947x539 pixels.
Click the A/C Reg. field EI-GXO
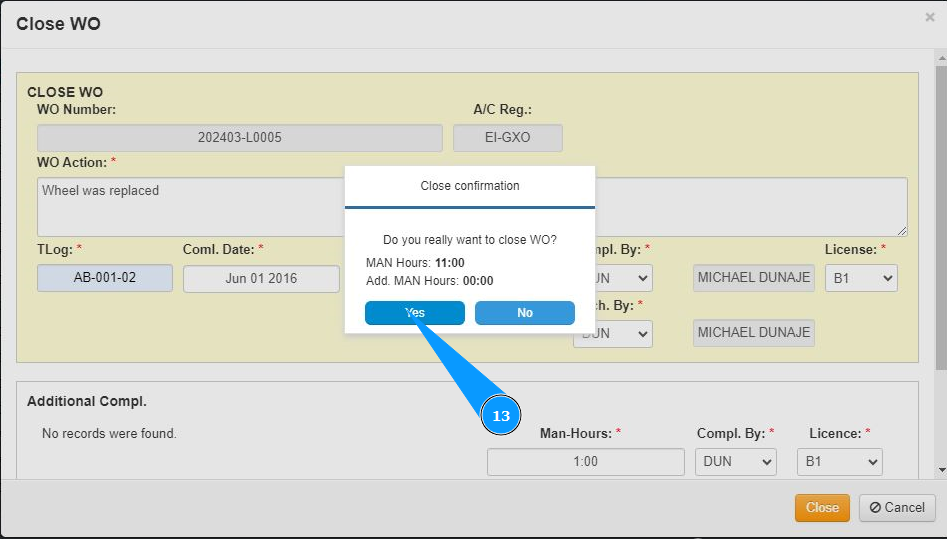tap(507, 138)
